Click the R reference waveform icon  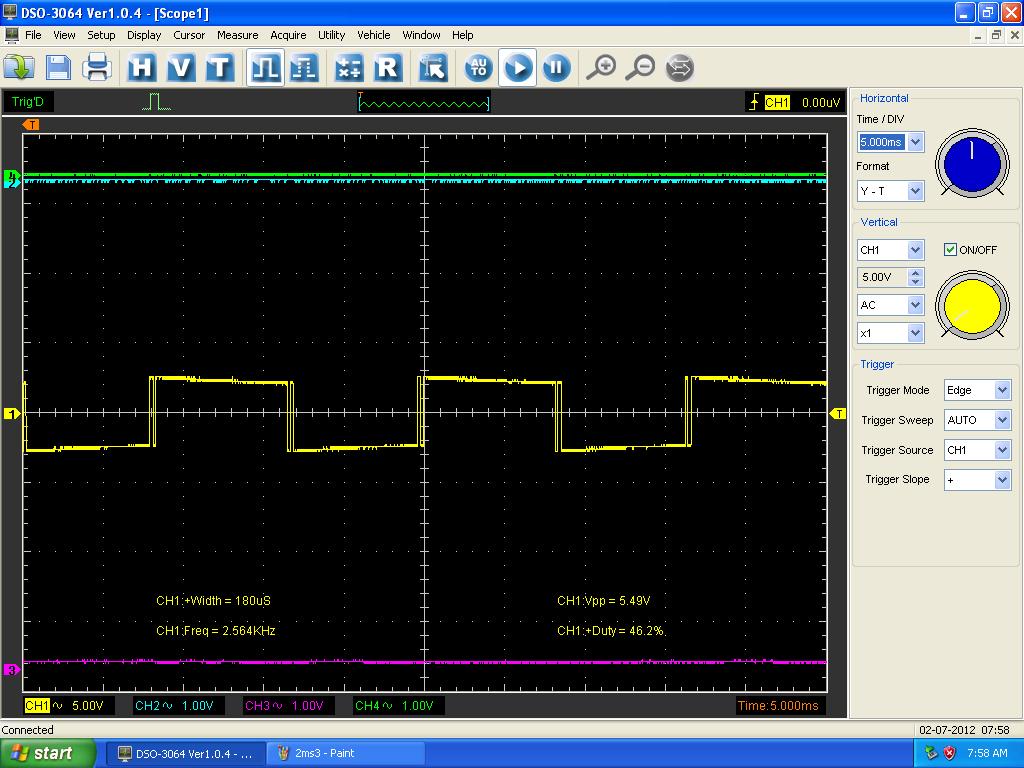[387, 68]
